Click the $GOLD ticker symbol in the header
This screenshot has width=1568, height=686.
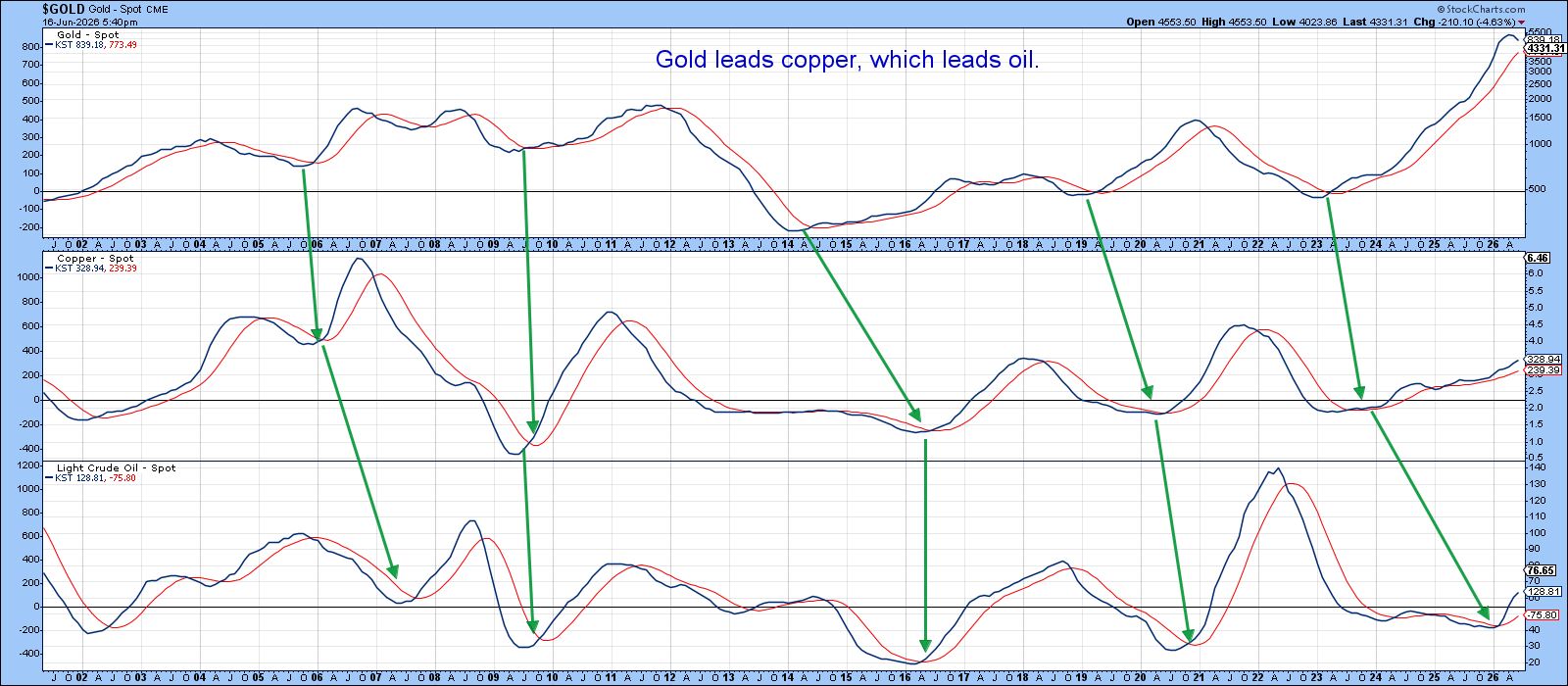tap(63, 9)
